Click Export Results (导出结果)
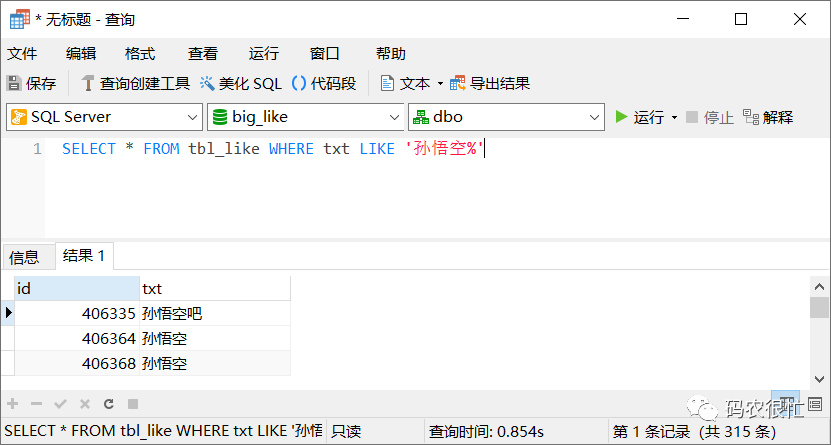The width and height of the screenshot is (831, 445). pyautogui.click(x=490, y=83)
